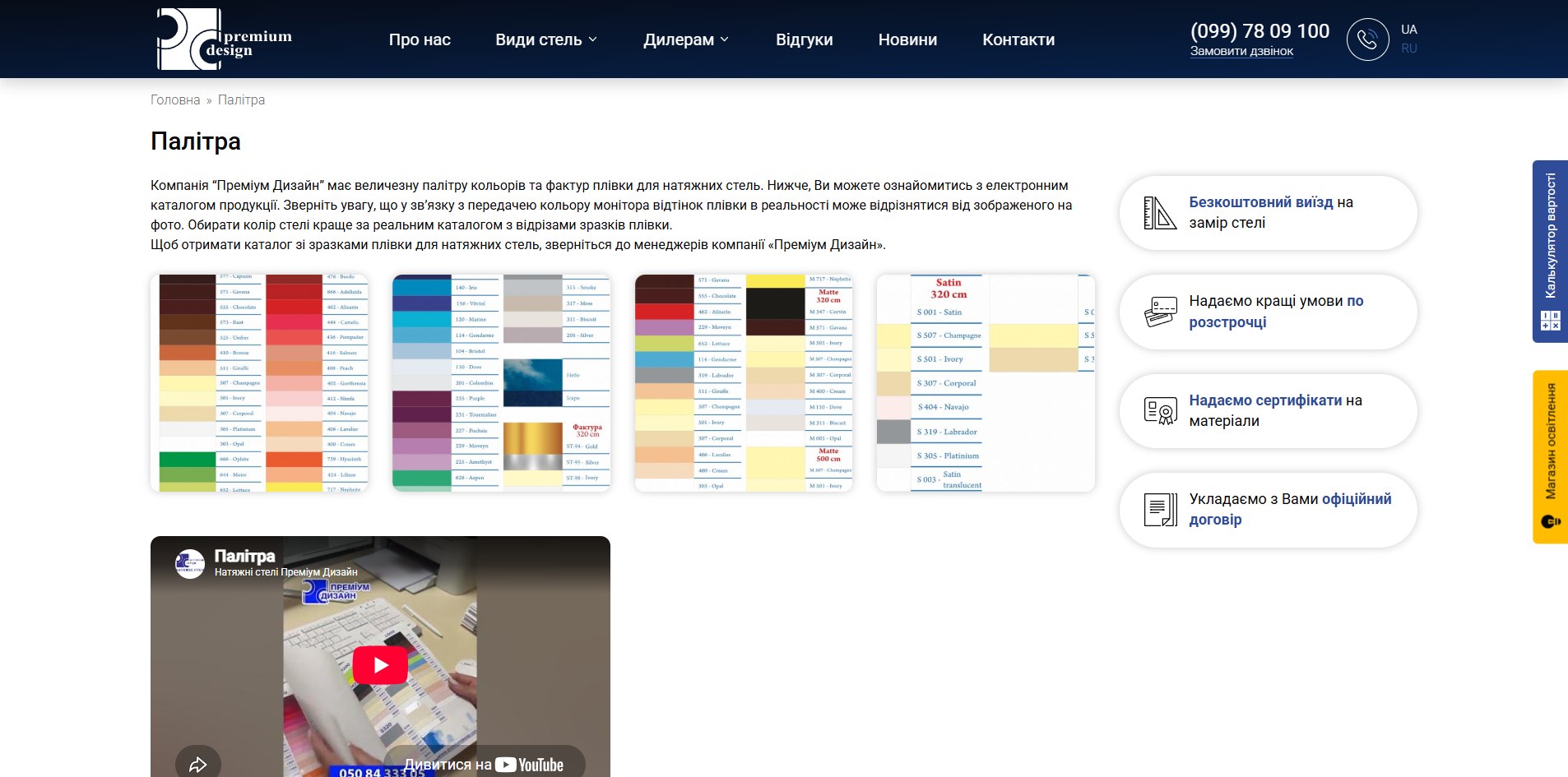Image resolution: width=1568 pixels, height=777 pixels.
Task: Play the Палітра YouTube video
Action: [x=380, y=665]
